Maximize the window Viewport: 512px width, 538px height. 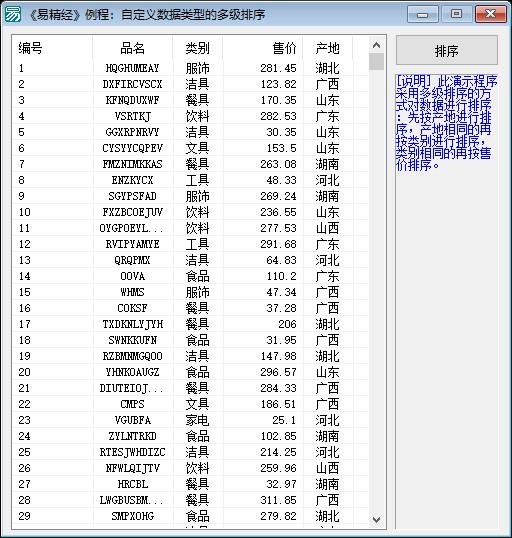pos(456,14)
